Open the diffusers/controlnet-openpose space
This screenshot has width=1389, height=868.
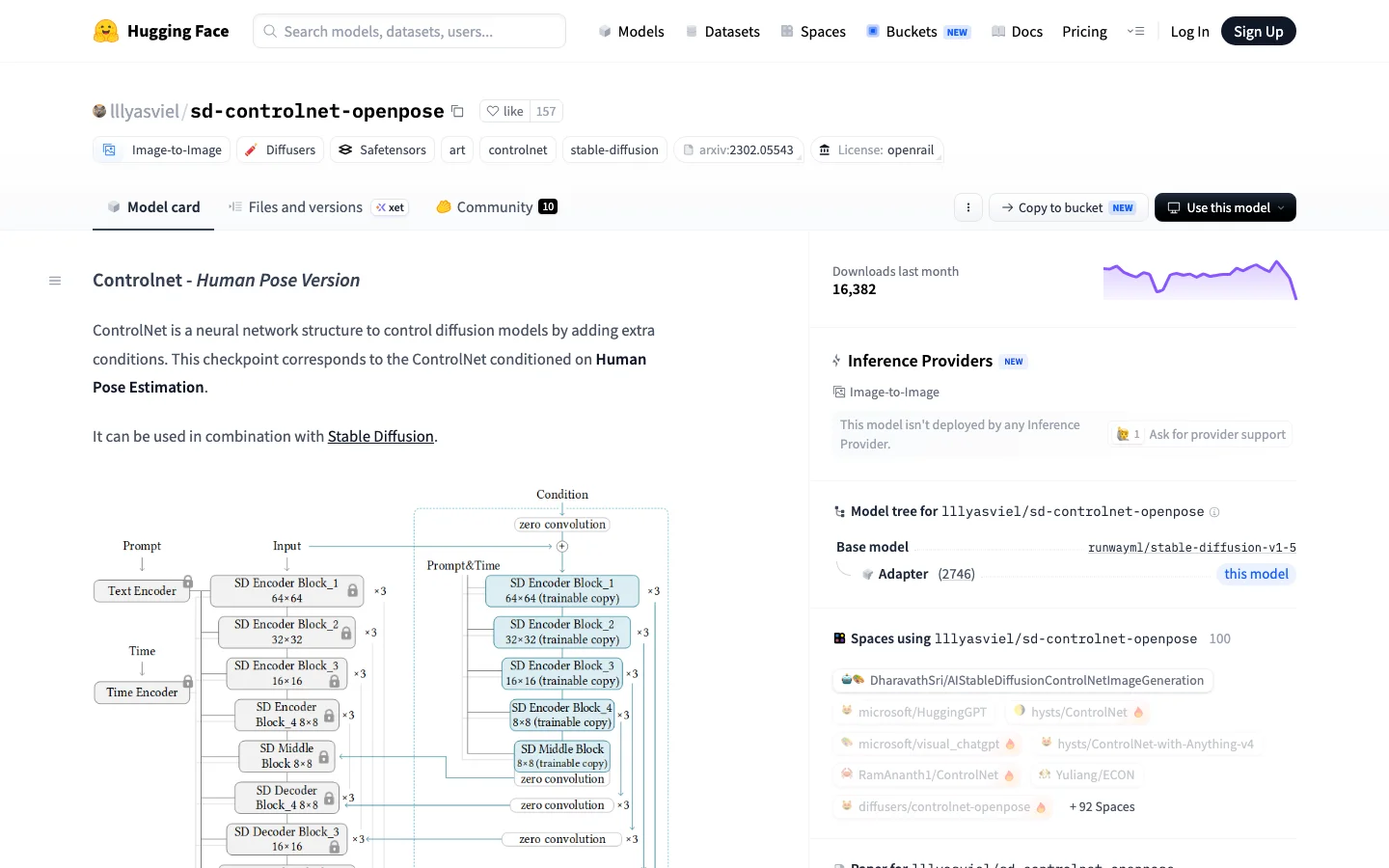point(944,806)
